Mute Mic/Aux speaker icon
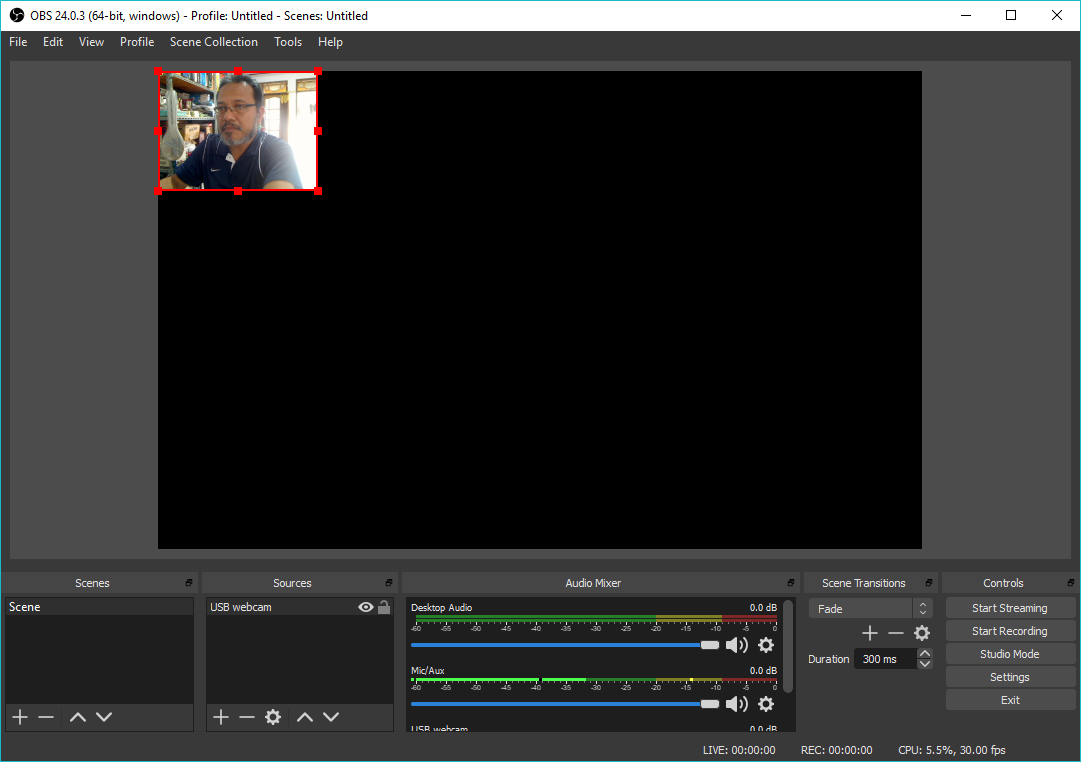The height and width of the screenshot is (762, 1081). tap(737, 704)
